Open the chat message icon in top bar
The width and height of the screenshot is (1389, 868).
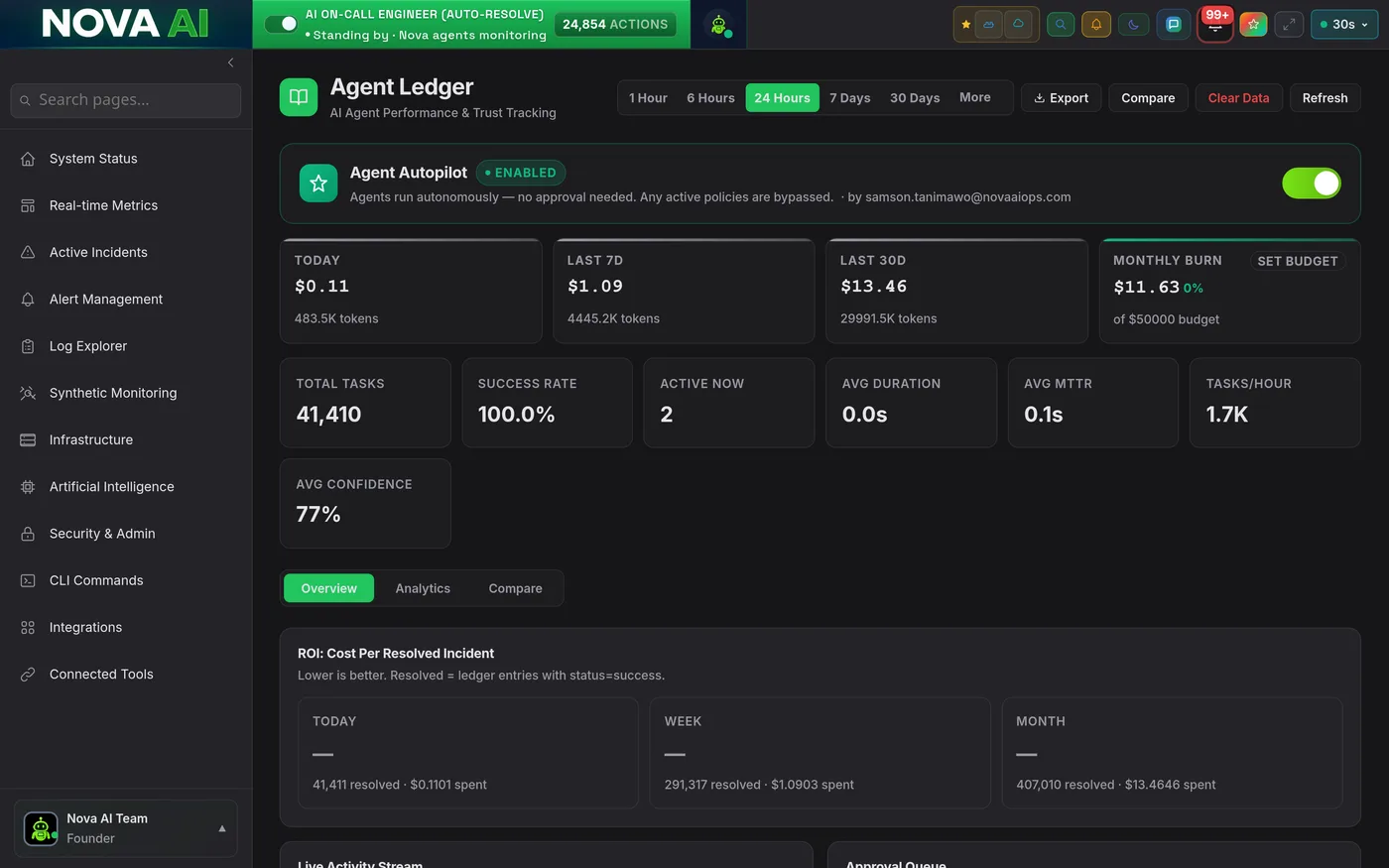(1174, 25)
